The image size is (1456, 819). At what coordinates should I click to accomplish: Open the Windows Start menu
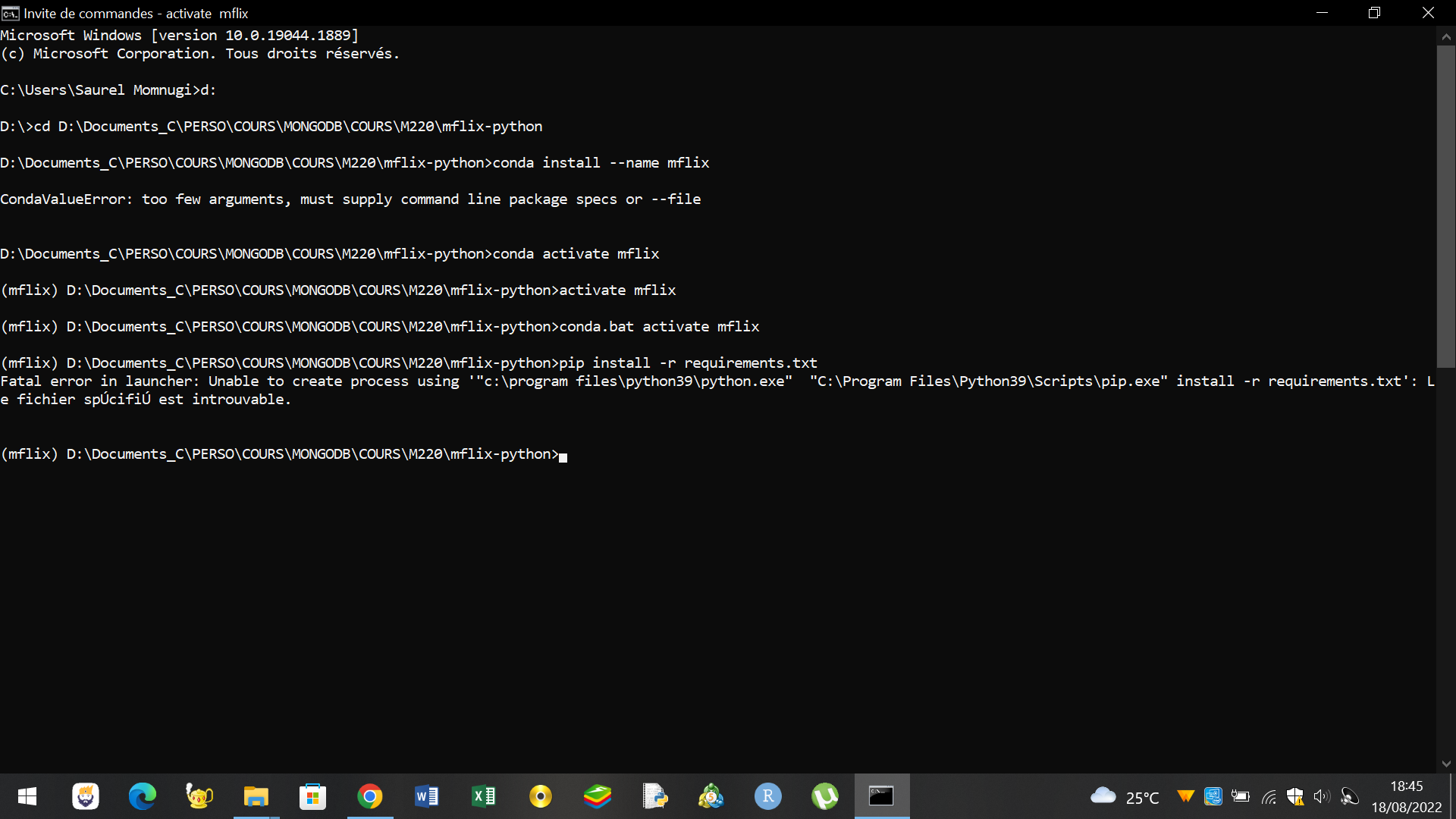pos(27,796)
